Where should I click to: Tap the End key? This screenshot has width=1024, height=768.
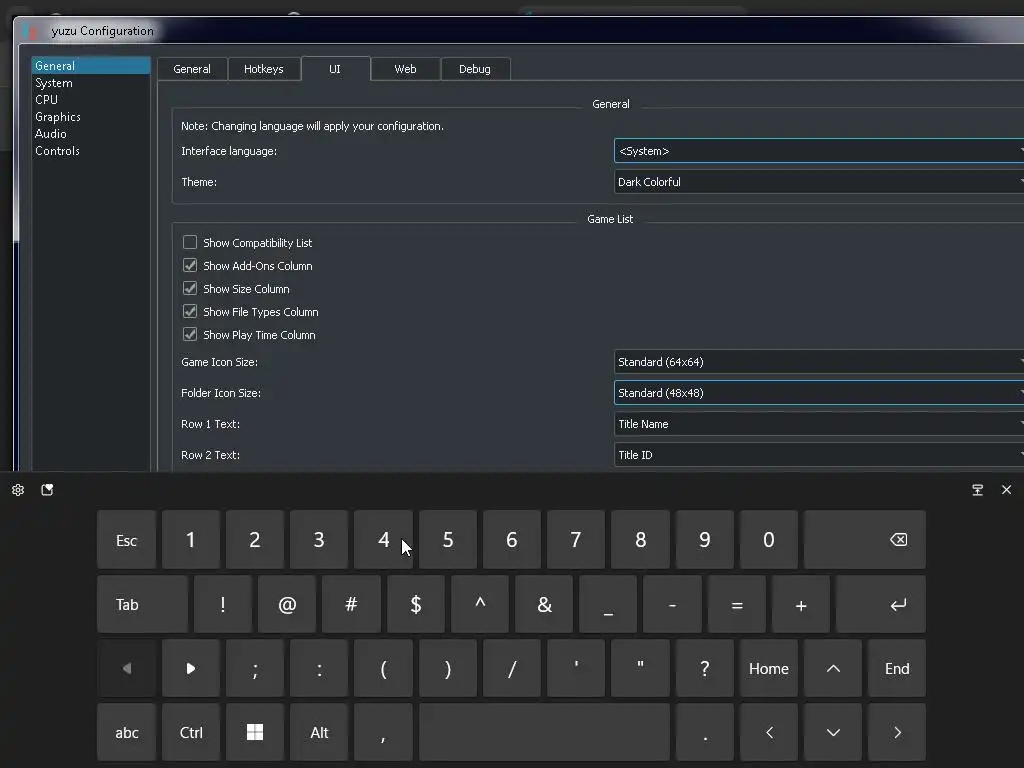(897, 668)
